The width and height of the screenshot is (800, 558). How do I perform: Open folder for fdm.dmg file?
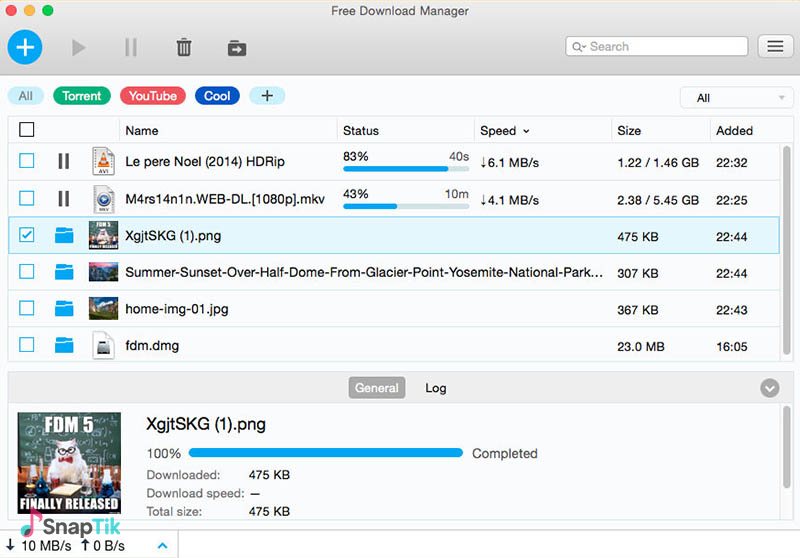[64, 345]
